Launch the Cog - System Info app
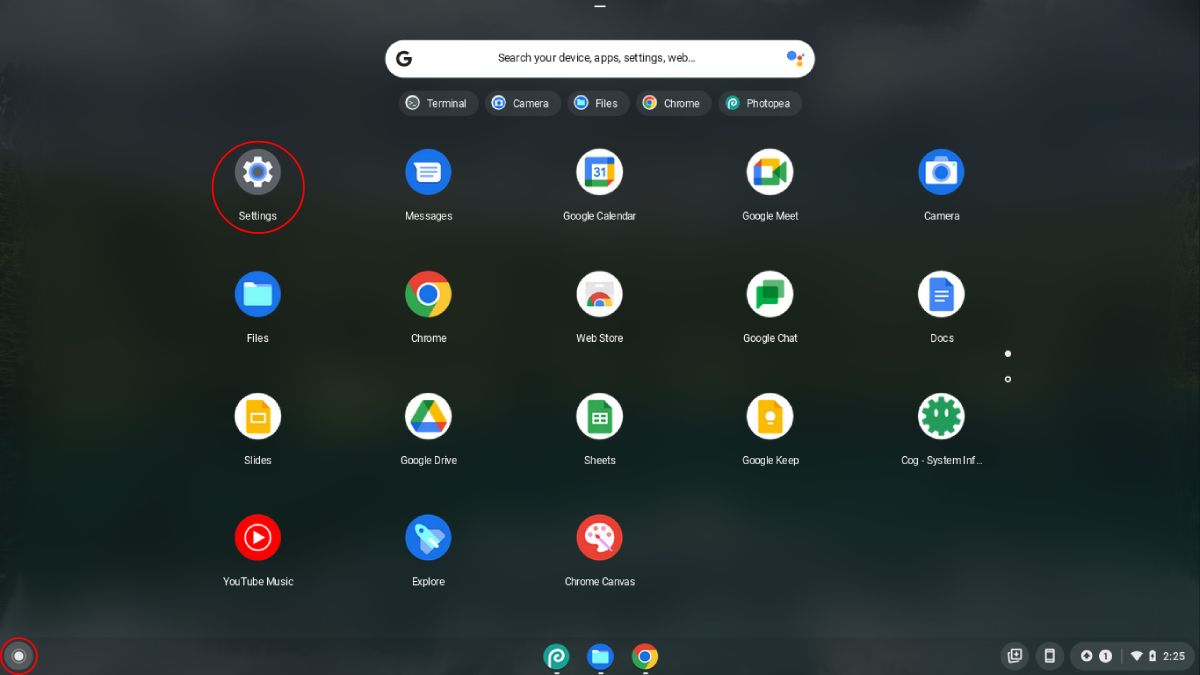Screen dimensions: 1200x675 tap(941, 415)
